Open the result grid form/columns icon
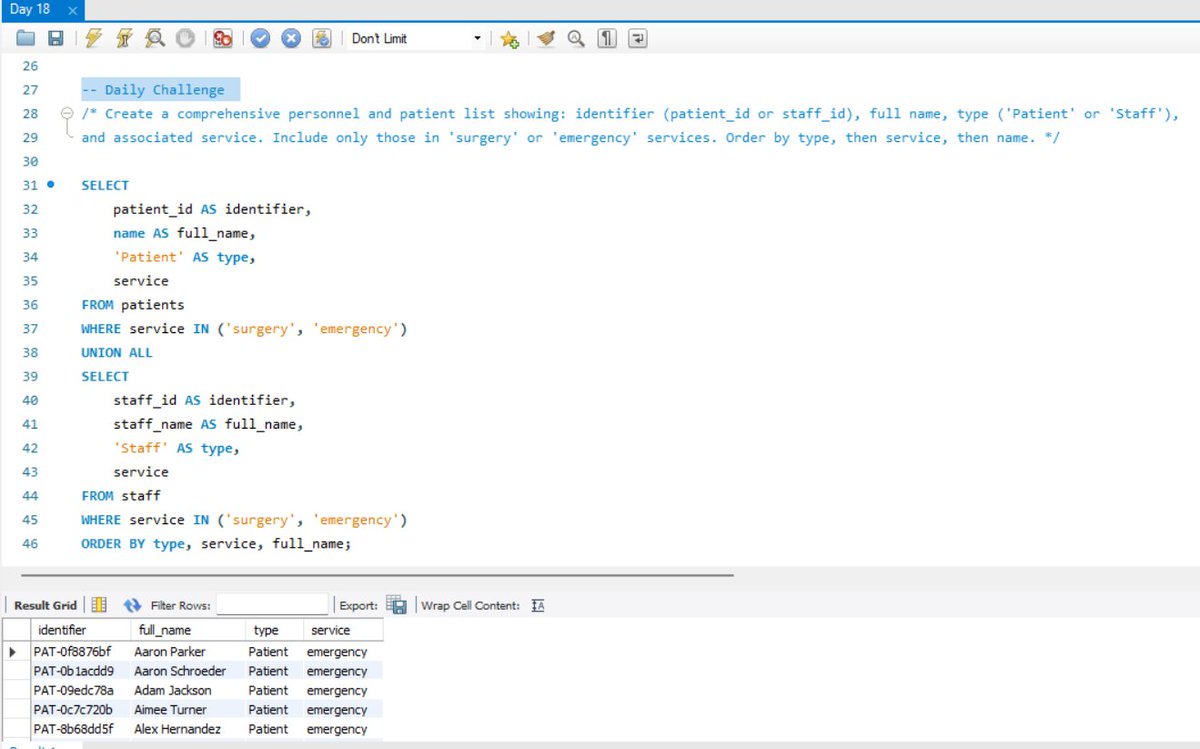Screen dimensions: 1200x749 click(99, 605)
